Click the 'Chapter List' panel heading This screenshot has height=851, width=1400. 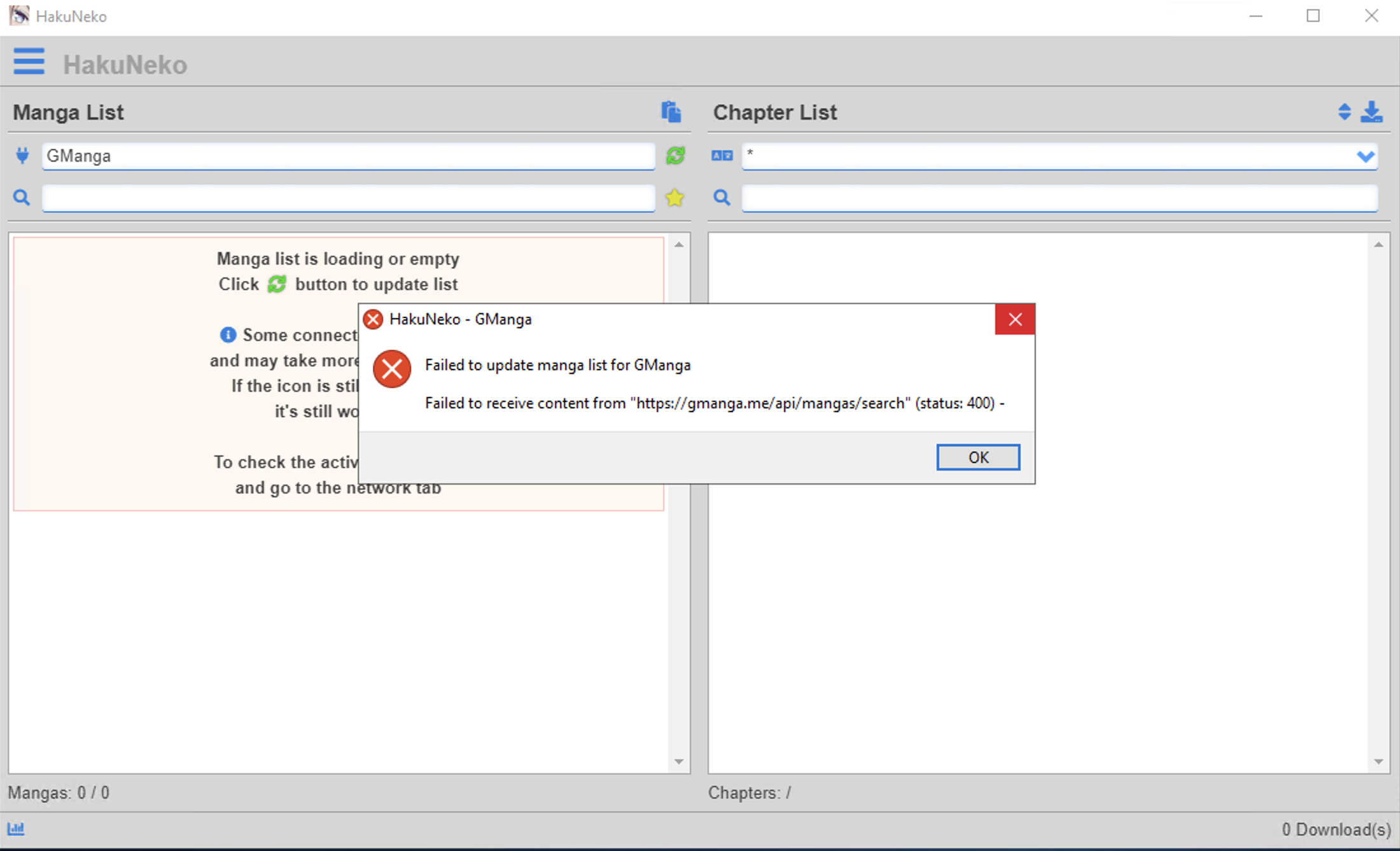774,113
